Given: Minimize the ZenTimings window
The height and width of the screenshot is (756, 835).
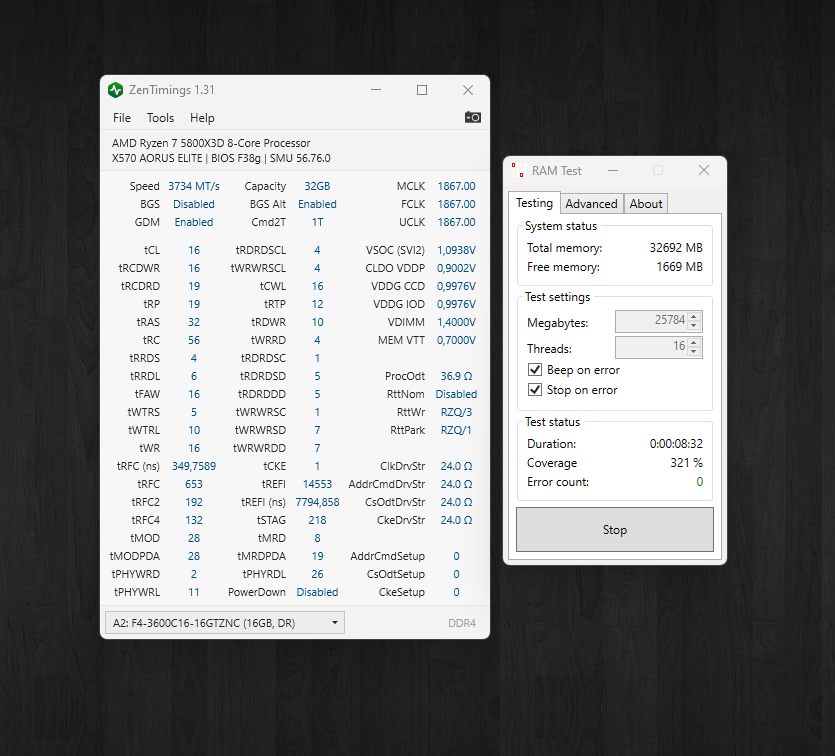Looking at the screenshot, I should point(376,90).
